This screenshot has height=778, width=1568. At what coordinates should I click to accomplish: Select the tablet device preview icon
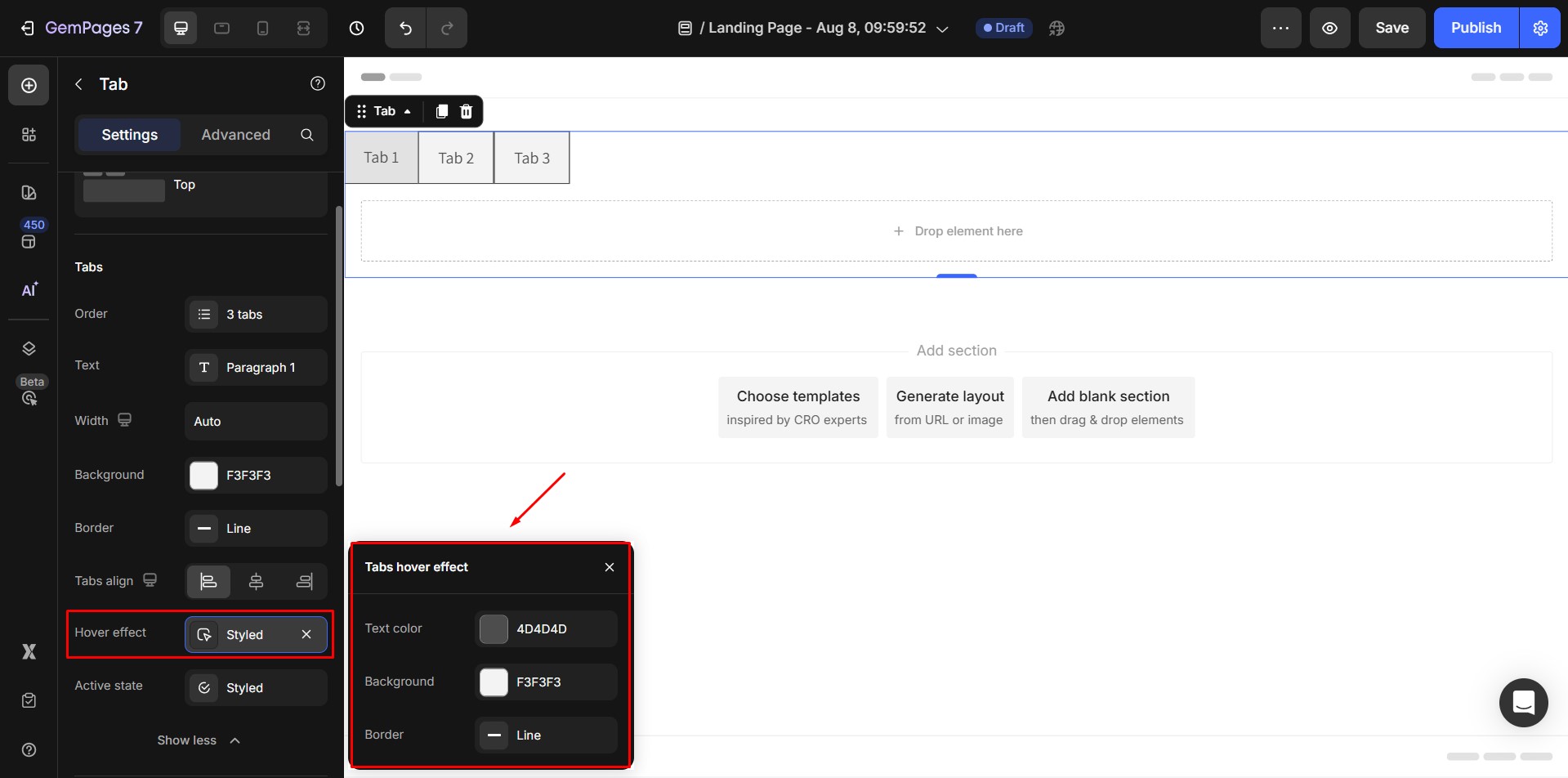point(221,27)
